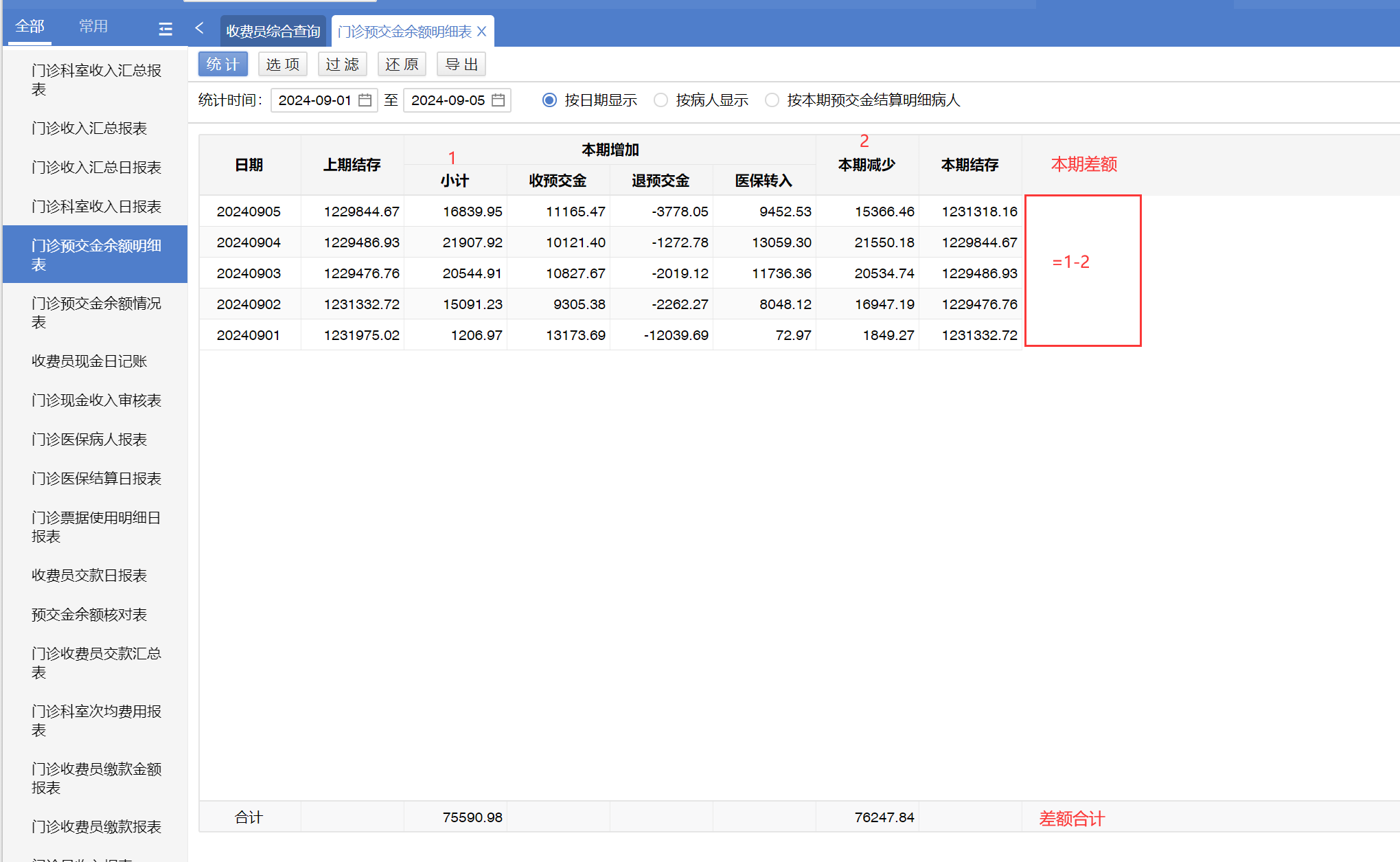Click the 本期减少 column header
The height and width of the screenshot is (862, 1400).
pos(867,165)
